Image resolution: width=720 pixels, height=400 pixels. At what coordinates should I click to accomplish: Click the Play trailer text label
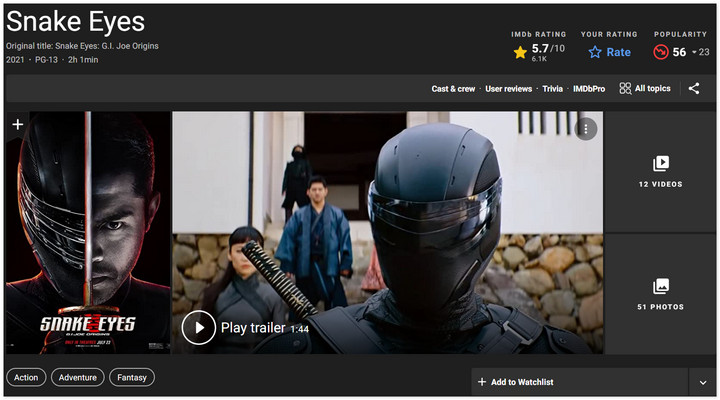tap(253, 328)
